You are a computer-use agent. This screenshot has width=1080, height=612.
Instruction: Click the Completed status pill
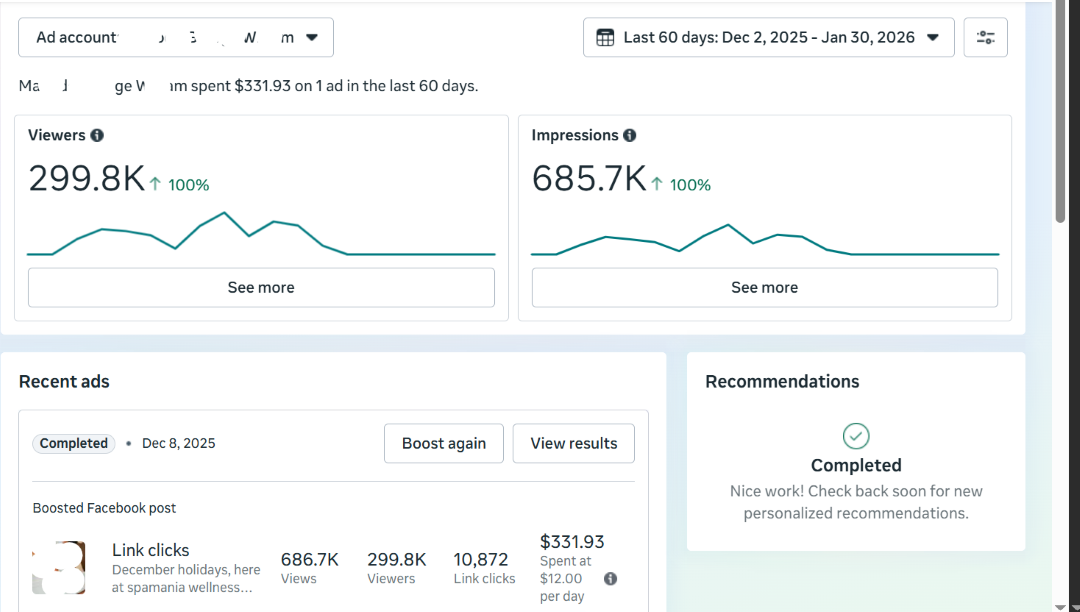point(73,443)
